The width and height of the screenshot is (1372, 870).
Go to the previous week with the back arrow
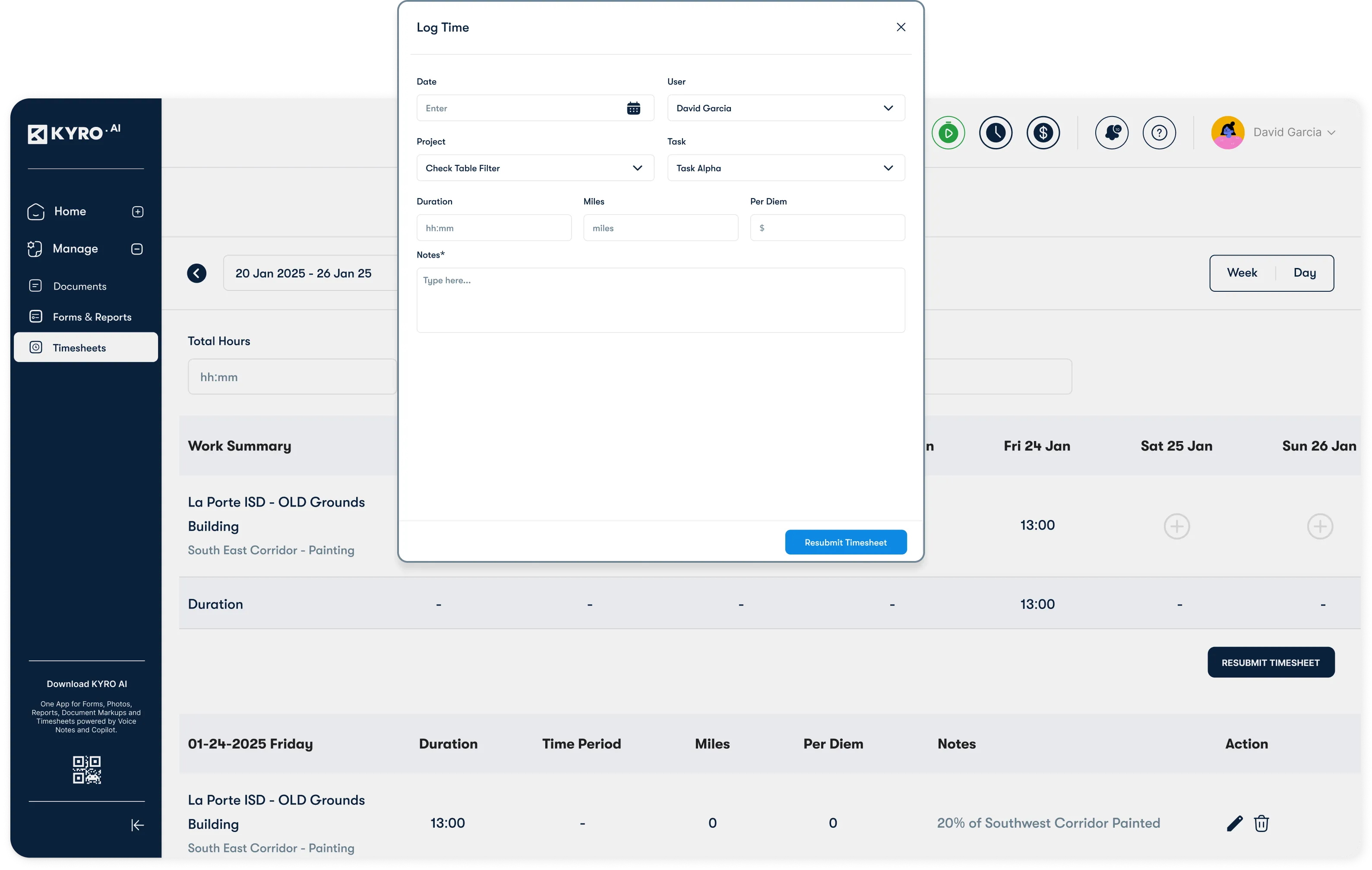(196, 273)
